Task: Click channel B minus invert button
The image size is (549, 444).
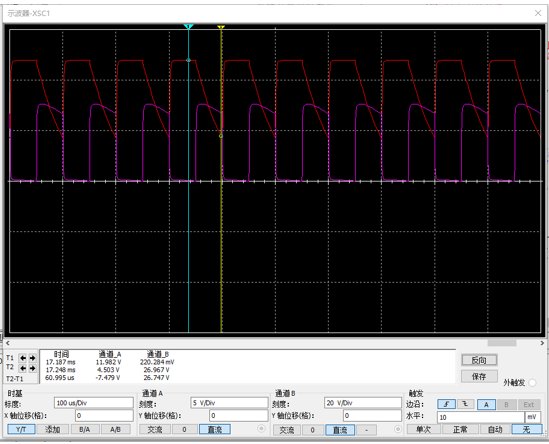Action: tap(367, 430)
